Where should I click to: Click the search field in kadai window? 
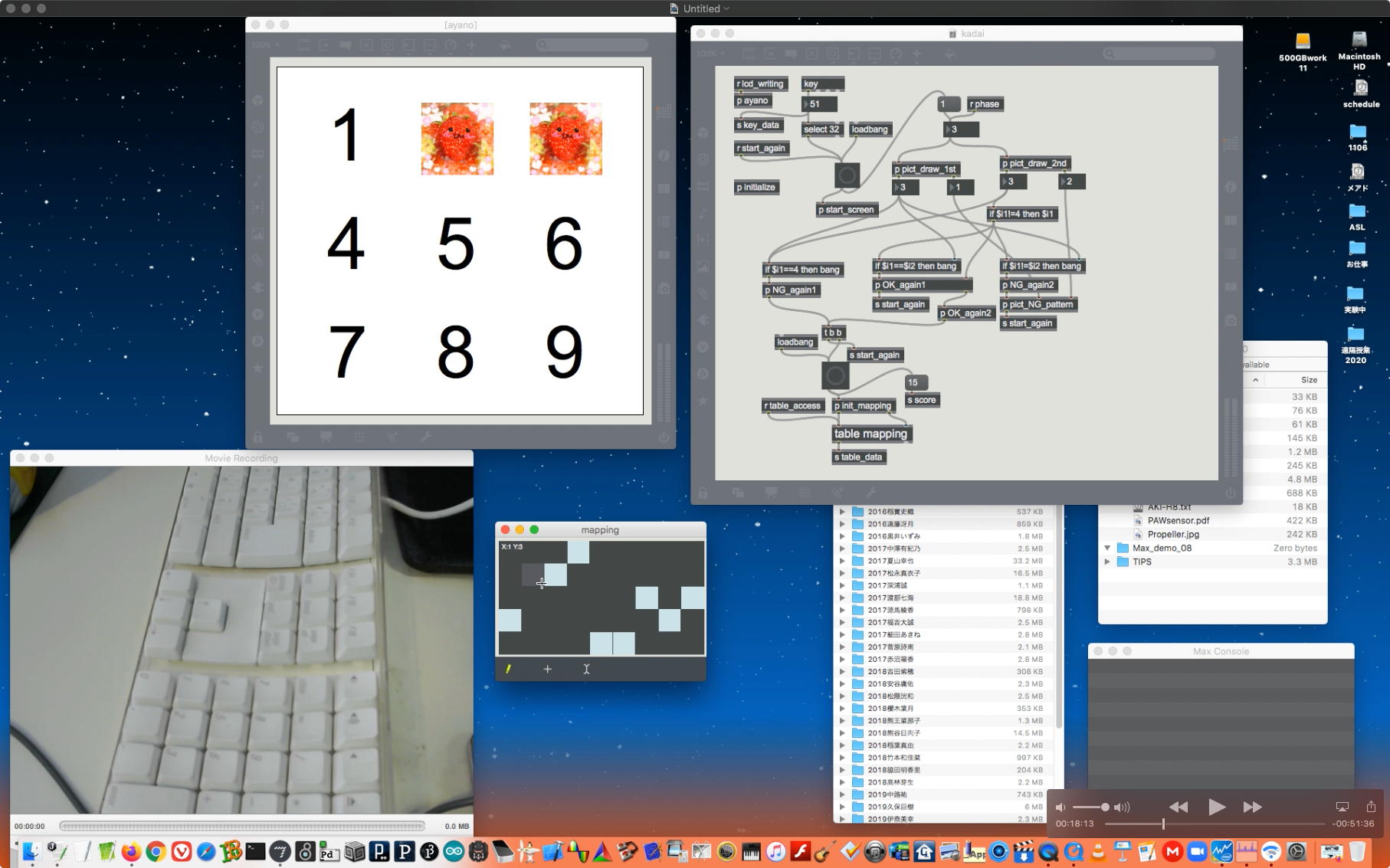point(1159,54)
